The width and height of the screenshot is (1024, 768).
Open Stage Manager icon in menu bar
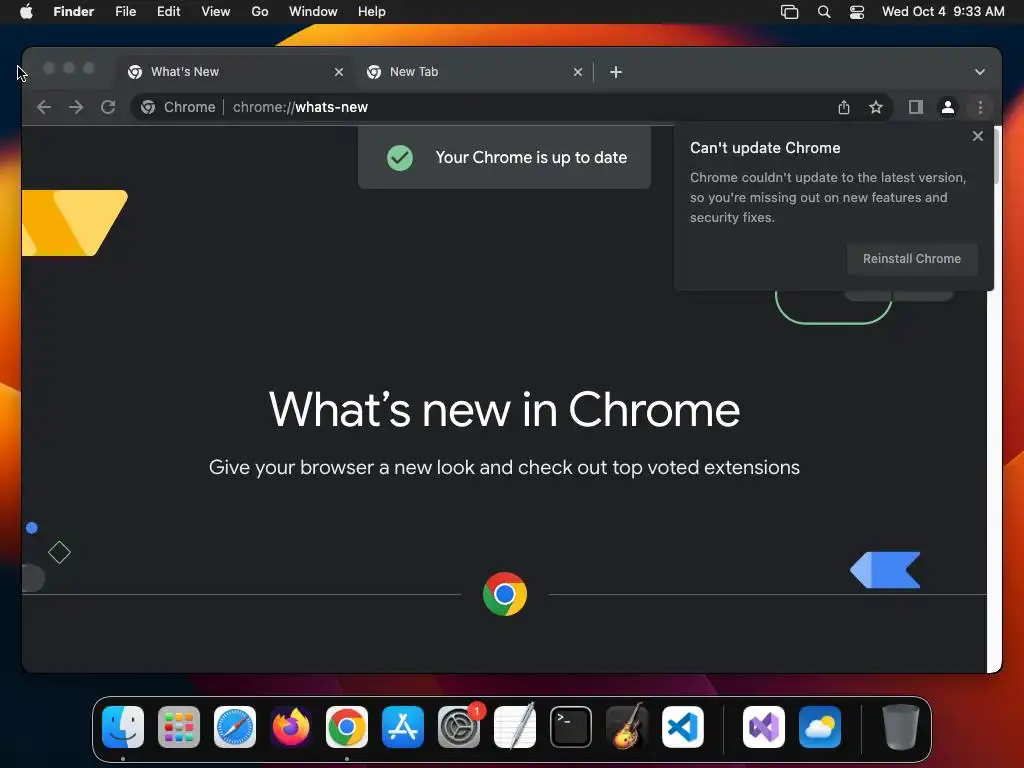pyautogui.click(x=789, y=12)
